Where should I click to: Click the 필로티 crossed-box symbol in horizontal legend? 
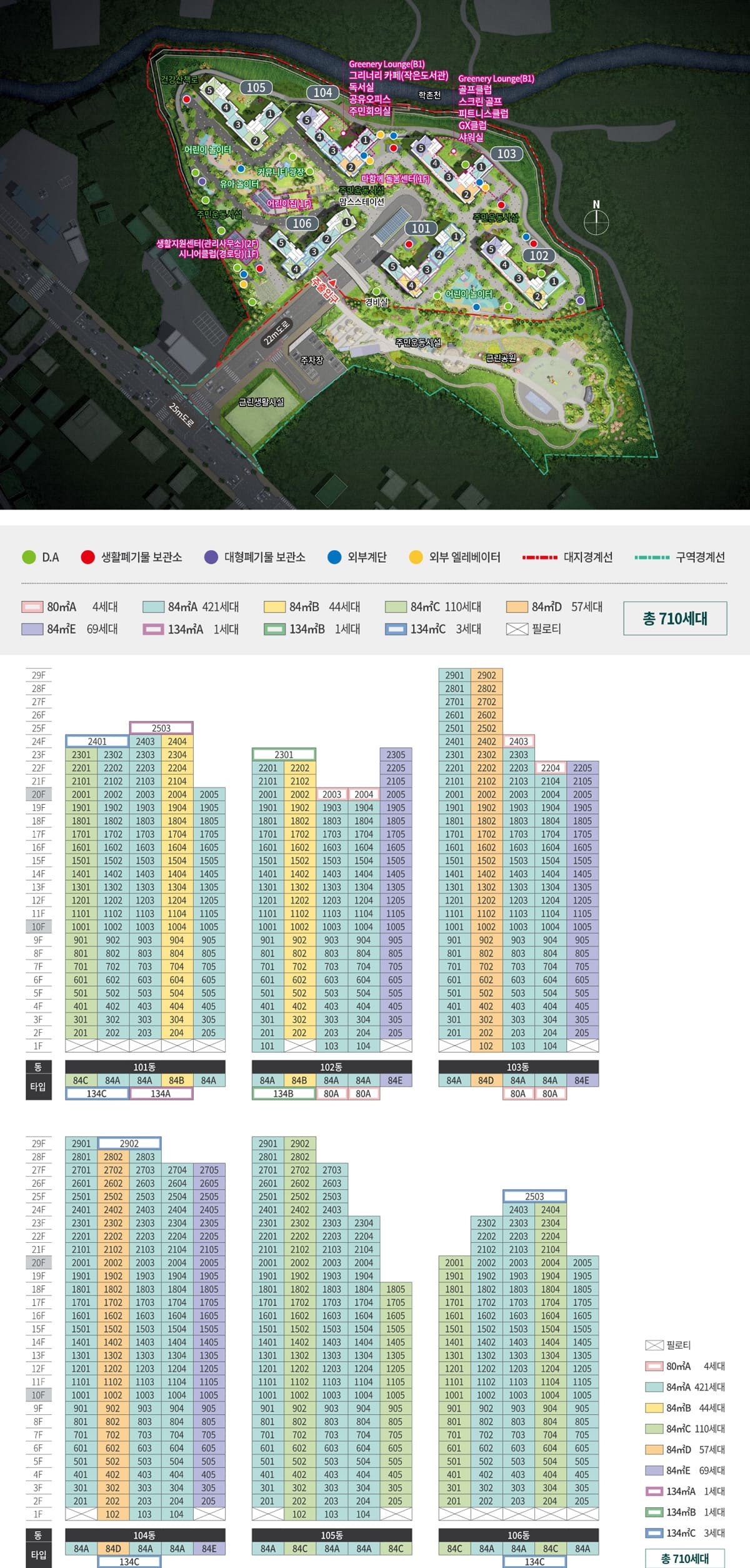tap(517, 629)
